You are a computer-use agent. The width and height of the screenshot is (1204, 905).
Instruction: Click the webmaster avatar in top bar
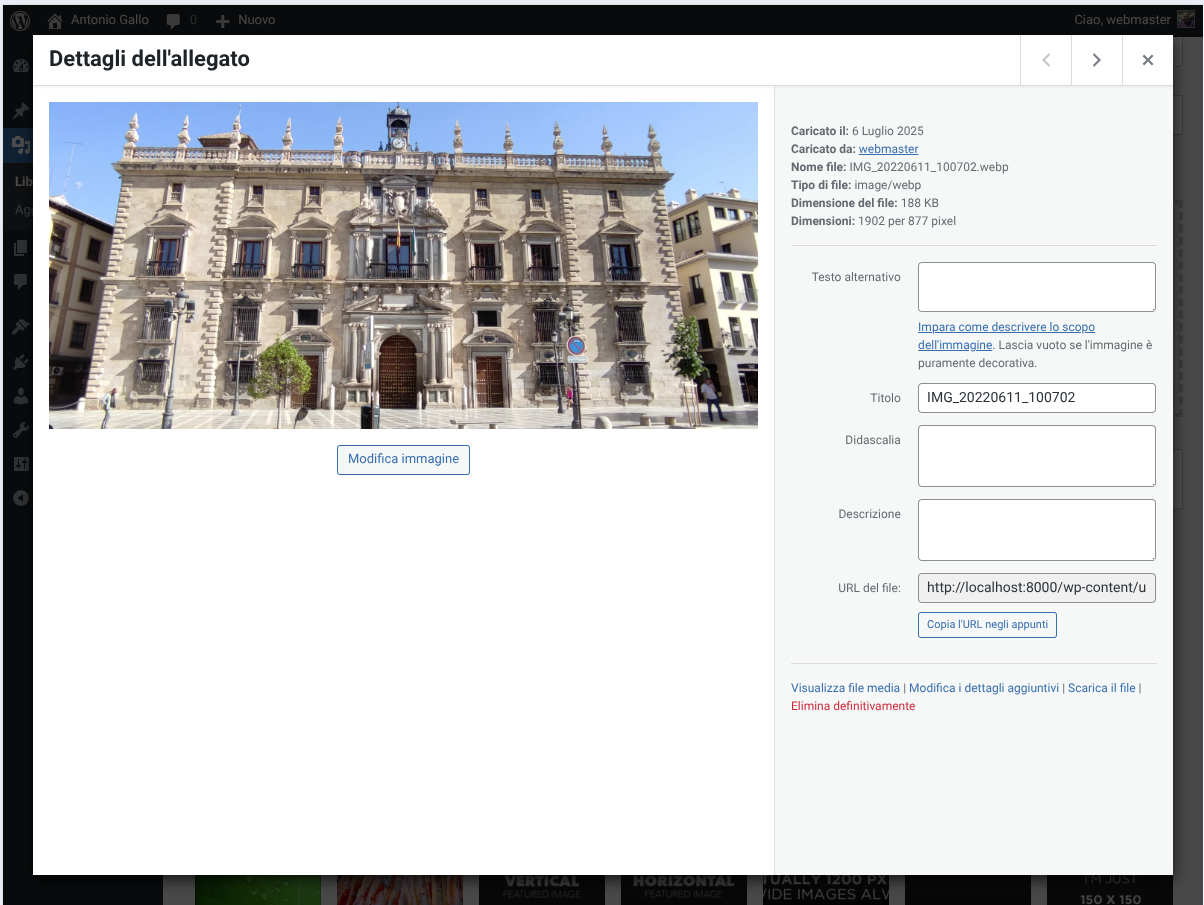[1185, 20]
